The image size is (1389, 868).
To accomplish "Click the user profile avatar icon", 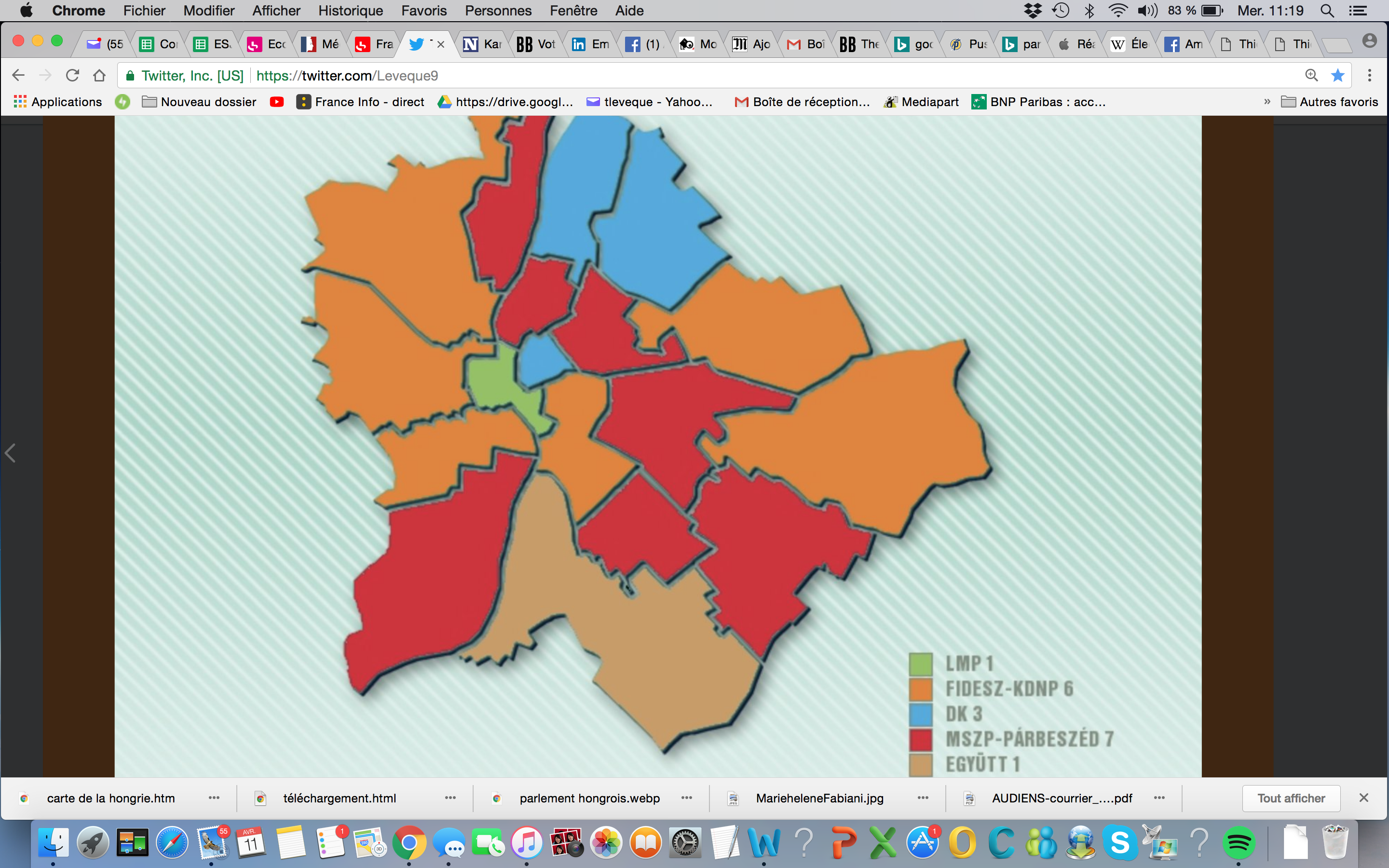I will pyautogui.click(x=1370, y=41).
